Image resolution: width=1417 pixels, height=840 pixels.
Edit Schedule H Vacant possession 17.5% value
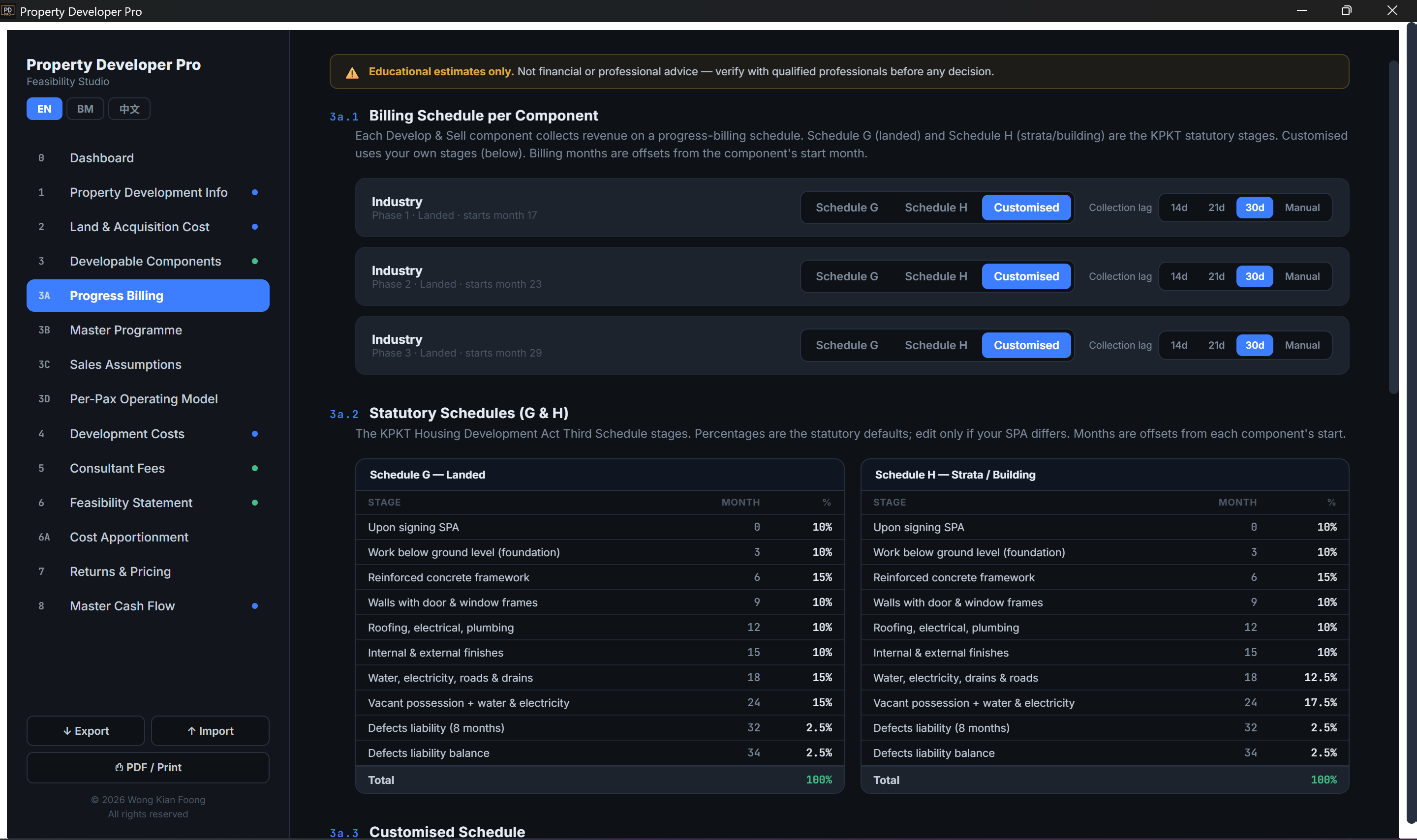pyautogui.click(x=1320, y=702)
